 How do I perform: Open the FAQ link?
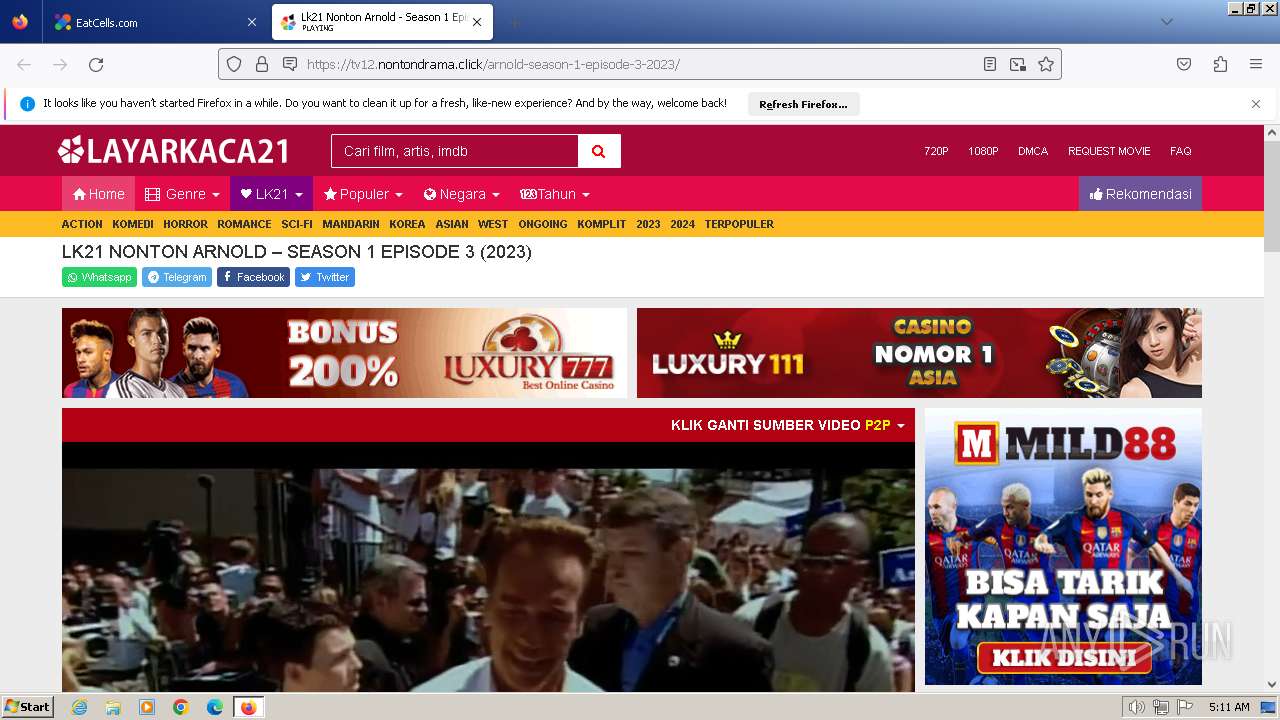(x=1181, y=151)
